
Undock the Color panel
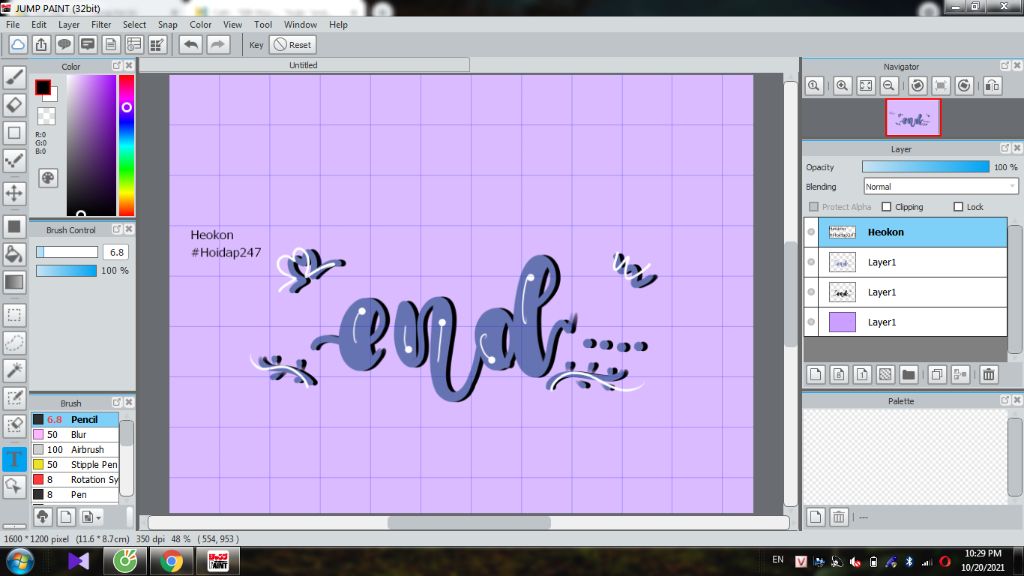point(116,66)
